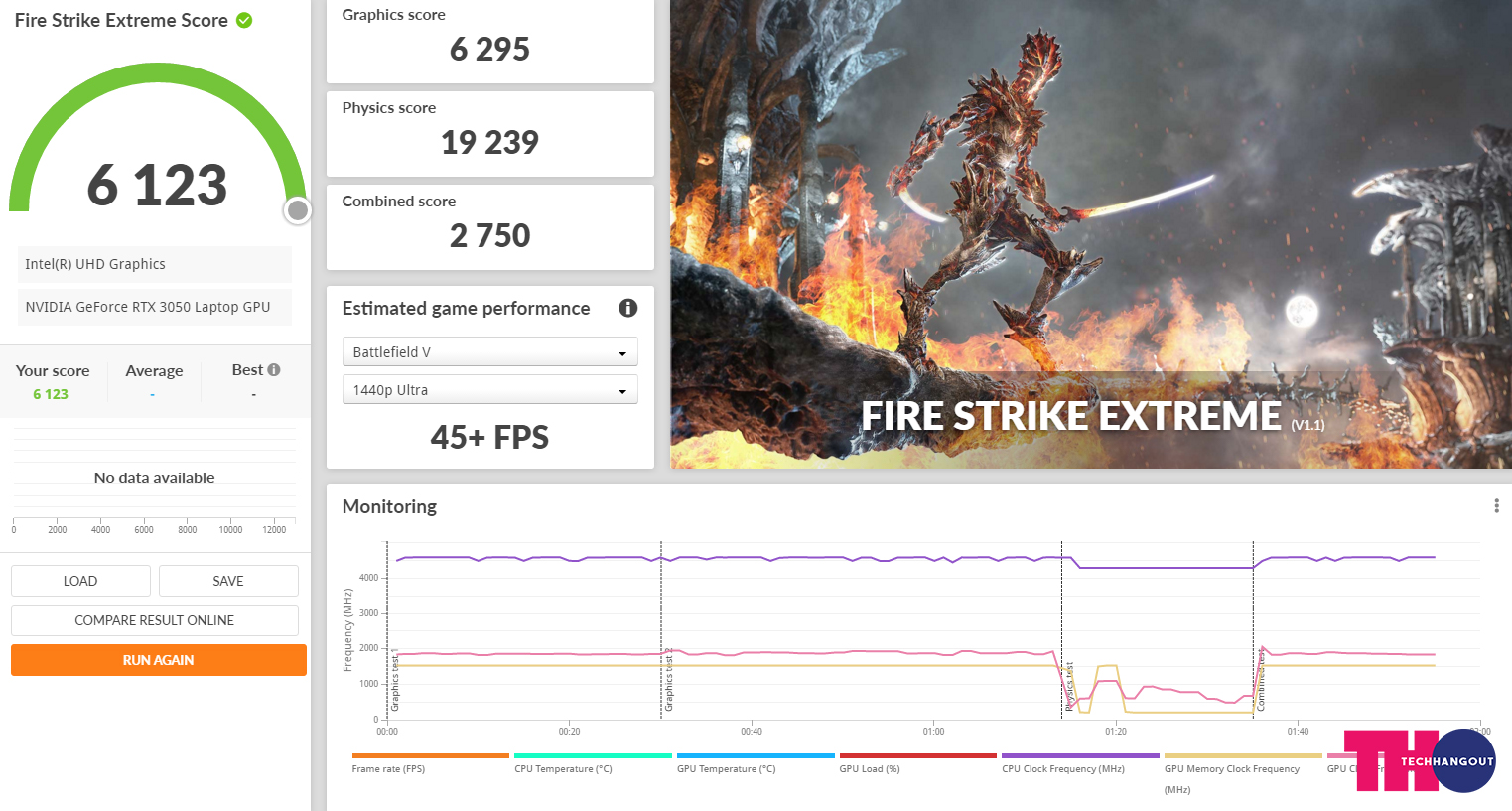Click the Combined score value 2 750
Image resolution: width=1512 pixels, height=811 pixels.
pos(489,235)
